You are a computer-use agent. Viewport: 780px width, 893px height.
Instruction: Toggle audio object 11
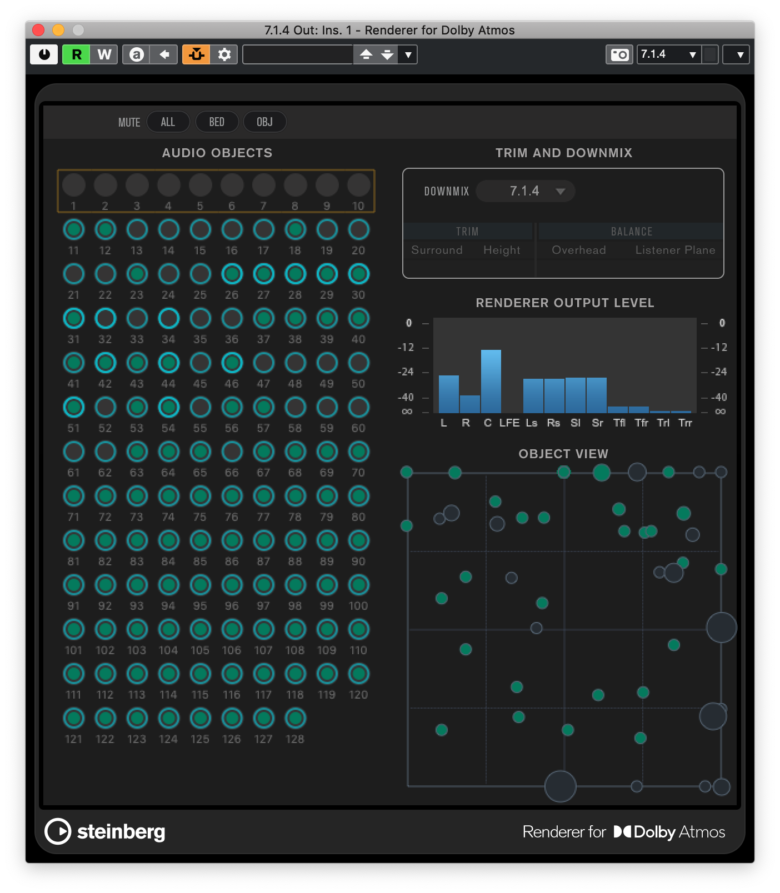tap(73, 230)
